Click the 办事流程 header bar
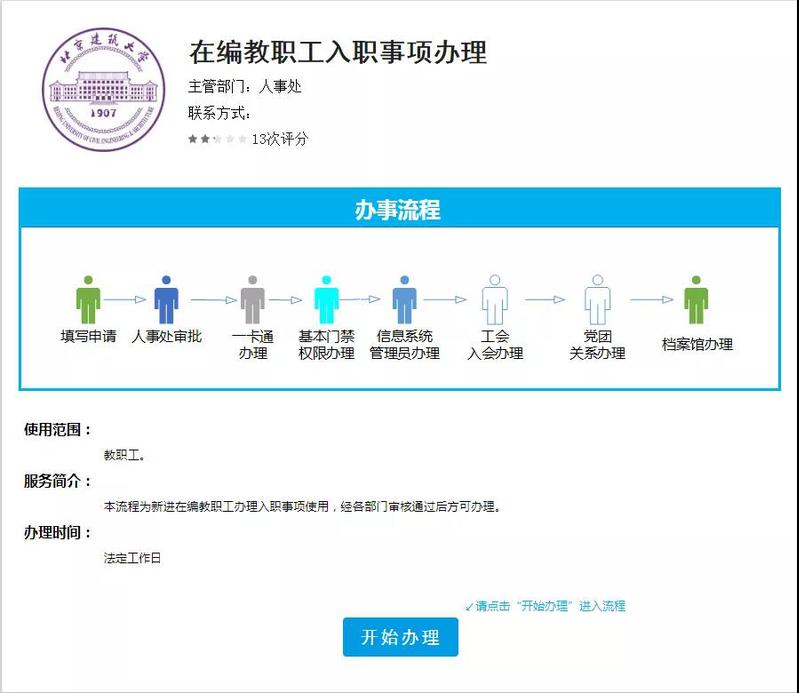 pos(399,210)
